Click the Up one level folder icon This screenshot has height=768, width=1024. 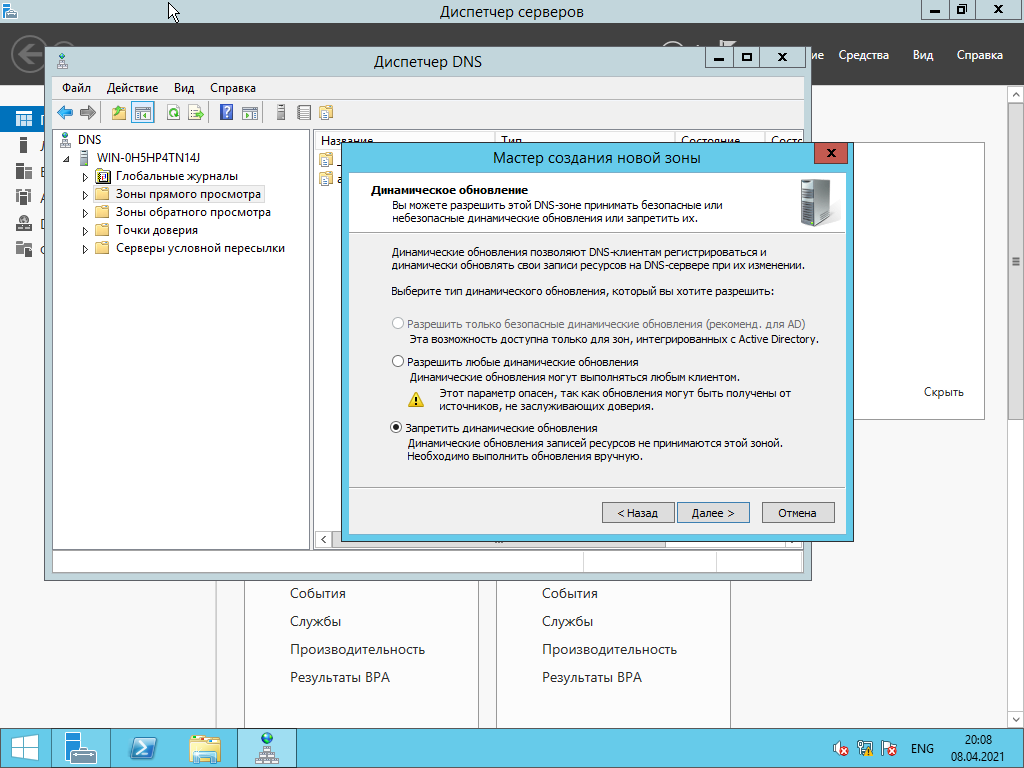tap(118, 113)
